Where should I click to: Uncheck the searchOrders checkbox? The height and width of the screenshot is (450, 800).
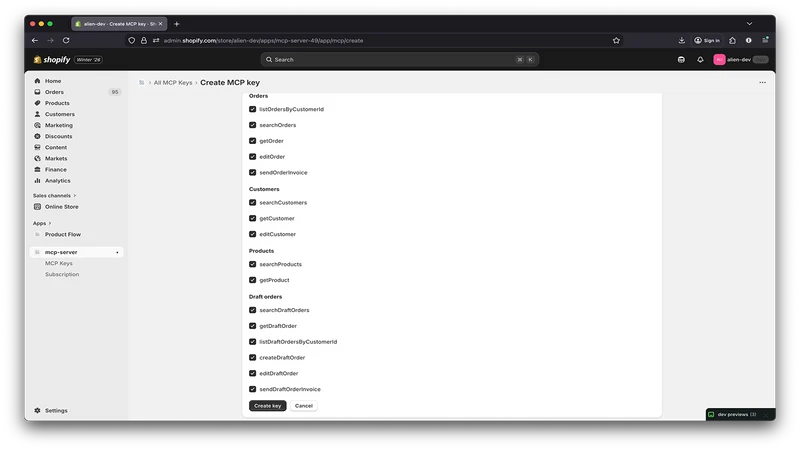click(x=253, y=125)
